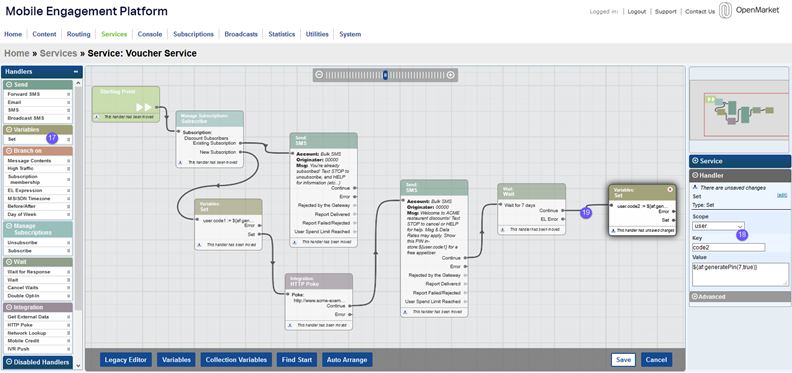Select the IVR Push handler item
Image resolution: width=792 pixels, height=373 pixels.
tap(38, 349)
